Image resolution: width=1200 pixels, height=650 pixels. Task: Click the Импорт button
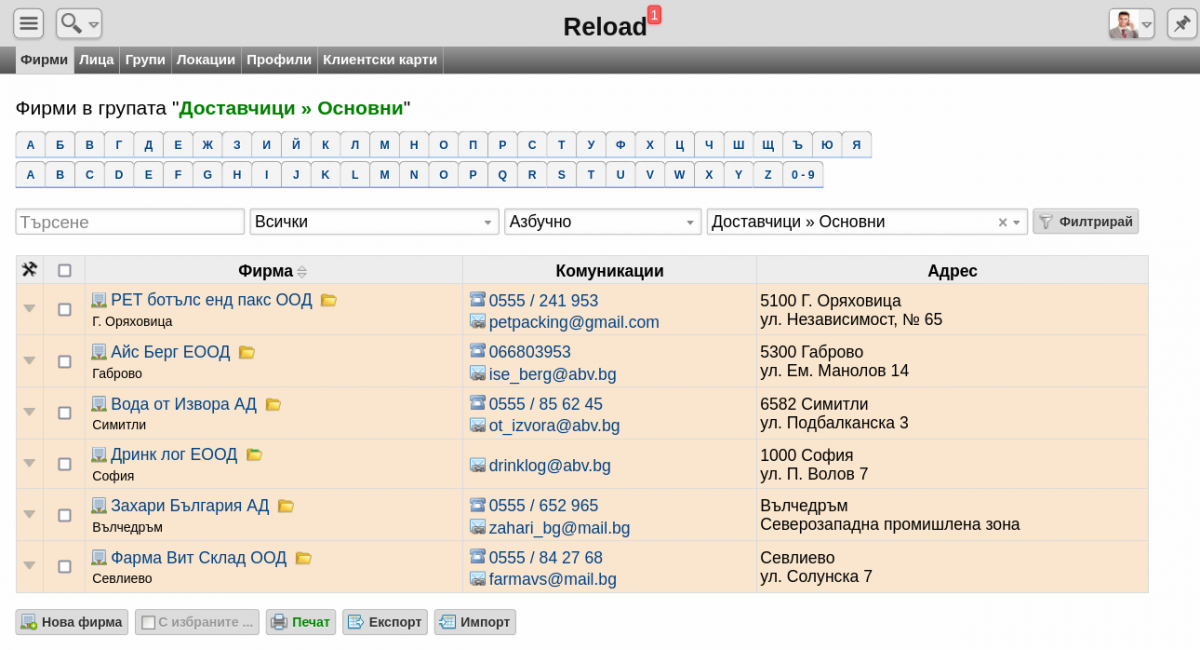[x=475, y=622]
